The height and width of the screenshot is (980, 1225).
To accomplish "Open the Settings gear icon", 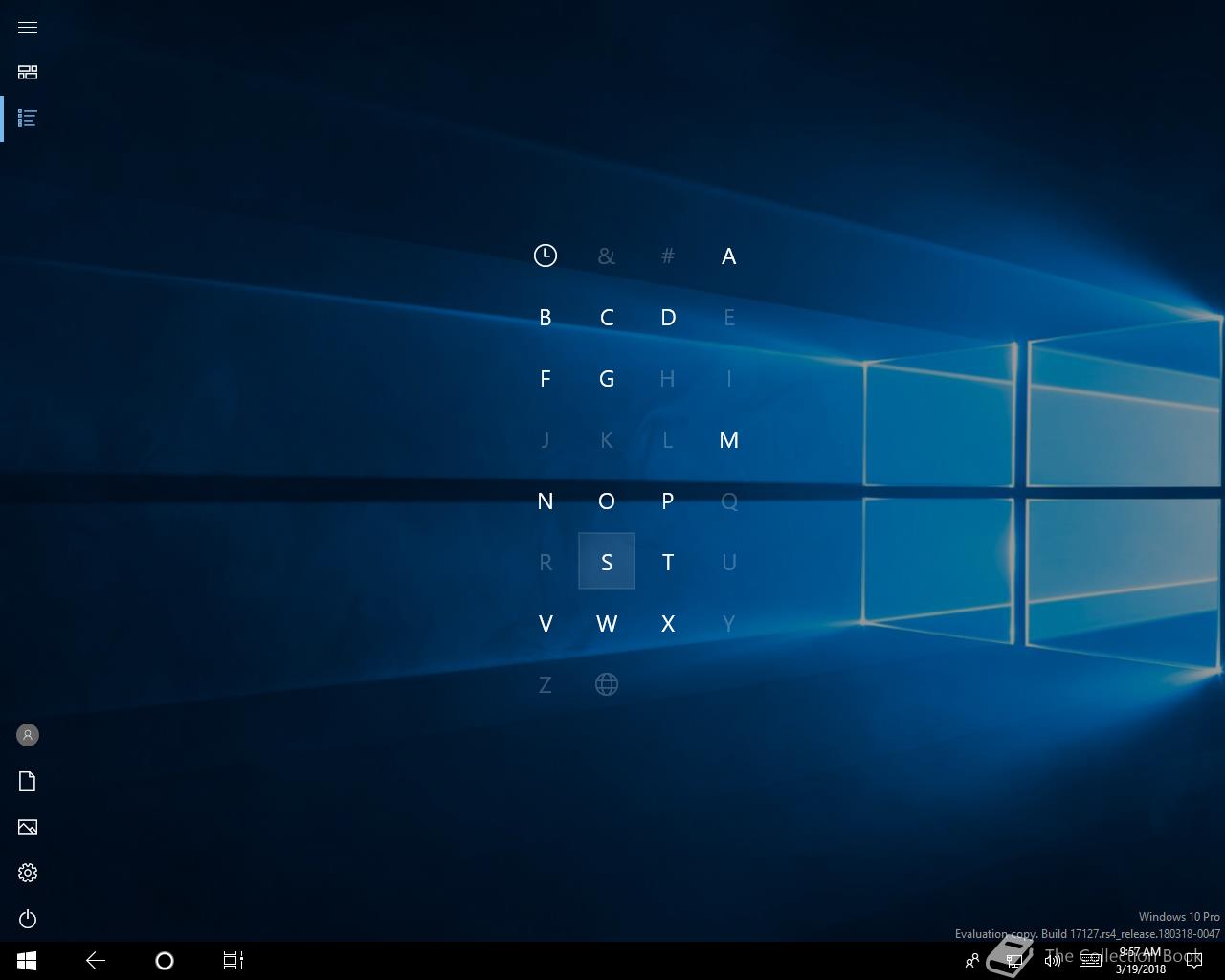I will click(x=28, y=873).
